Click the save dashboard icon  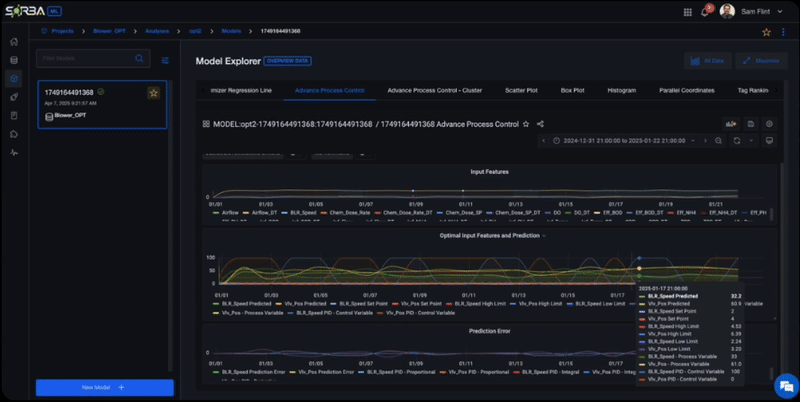[749, 124]
